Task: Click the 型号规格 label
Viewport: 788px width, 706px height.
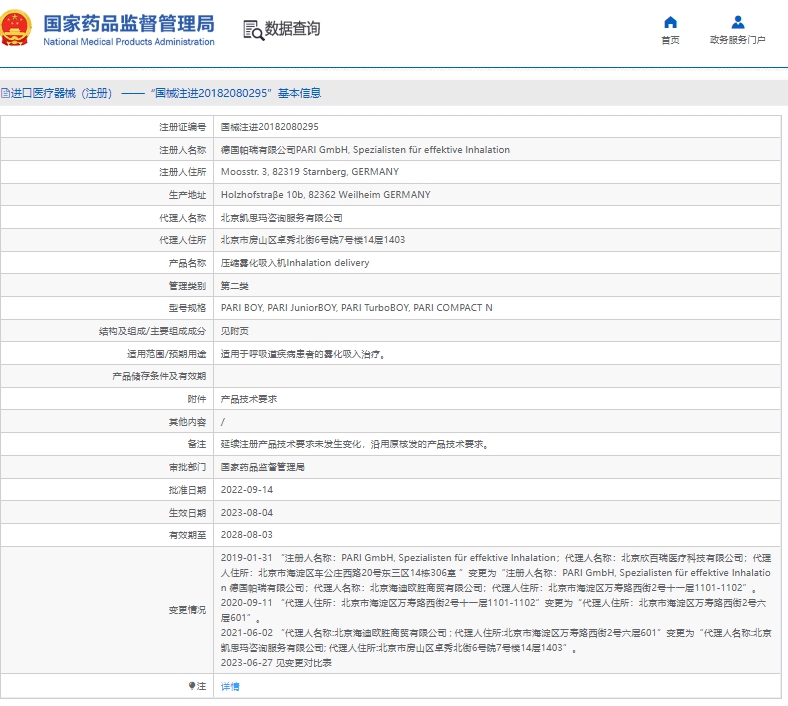Action: click(x=187, y=308)
